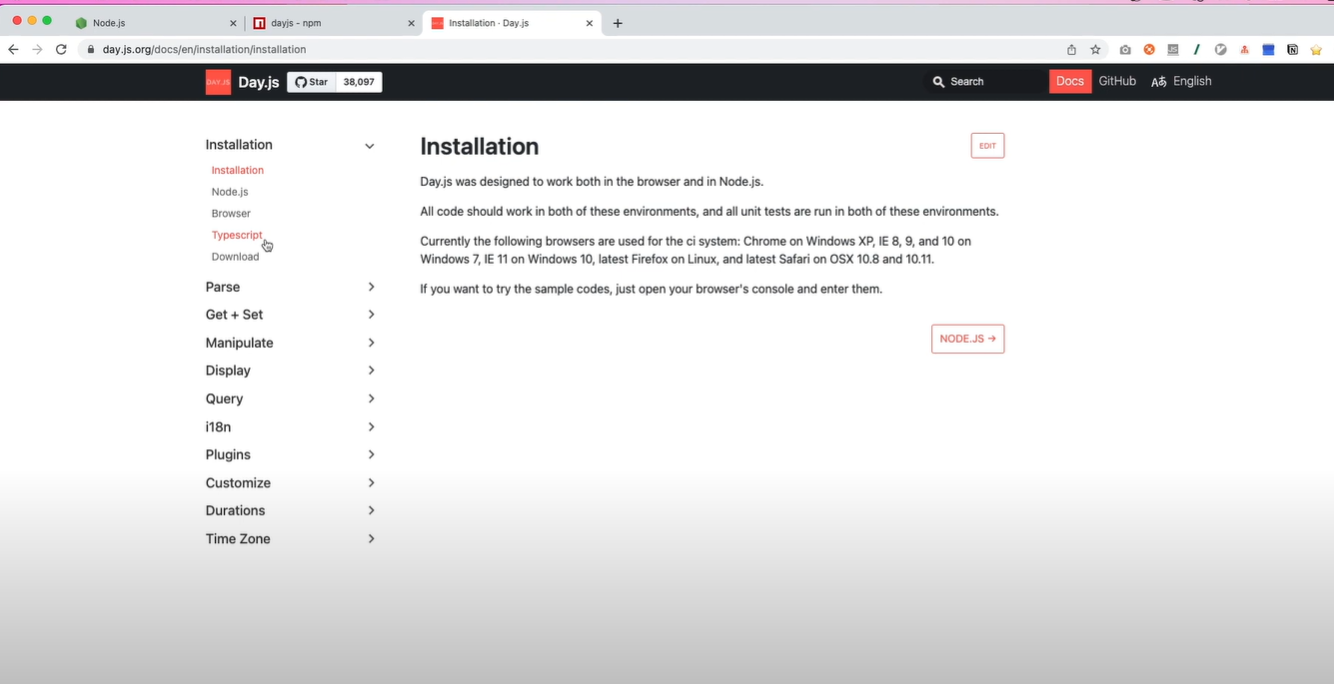This screenshot has height=684, width=1334.
Task: Open the Docs navigation item
Action: click(x=1070, y=81)
